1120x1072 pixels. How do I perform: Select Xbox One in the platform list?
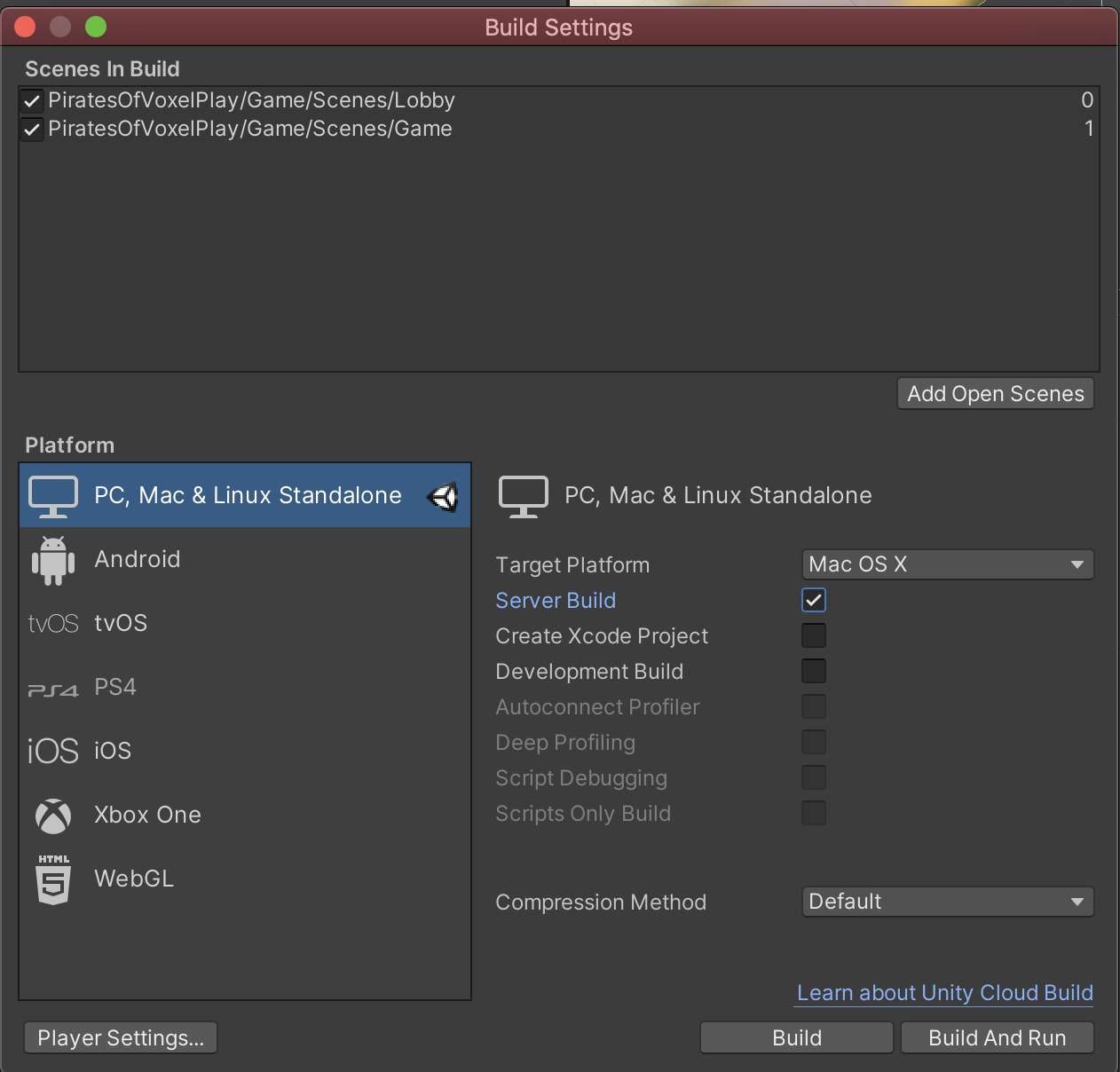coord(245,816)
